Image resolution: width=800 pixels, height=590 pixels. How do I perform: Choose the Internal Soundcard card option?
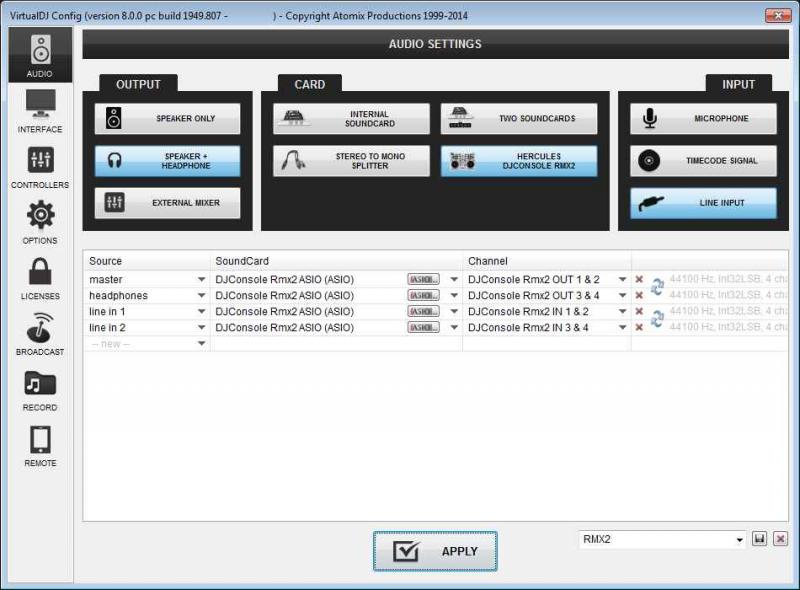tap(351, 119)
